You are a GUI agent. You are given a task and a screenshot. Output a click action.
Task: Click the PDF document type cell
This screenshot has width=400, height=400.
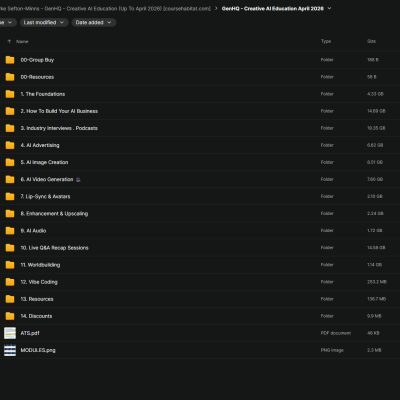tap(336, 333)
